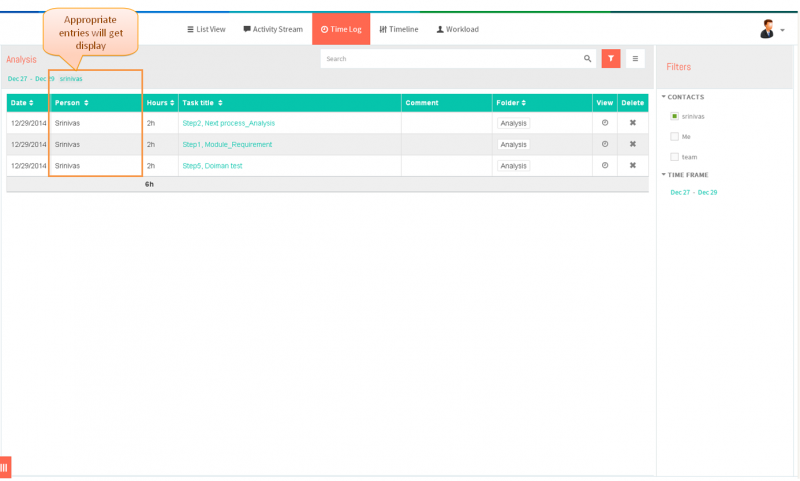Image resolution: width=800 pixels, height=481 pixels.
Task: Check the team contact filter
Action: (x=674, y=157)
